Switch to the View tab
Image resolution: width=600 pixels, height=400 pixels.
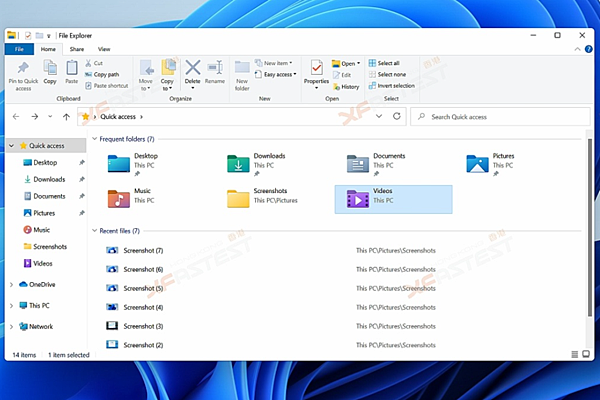[104, 49]
